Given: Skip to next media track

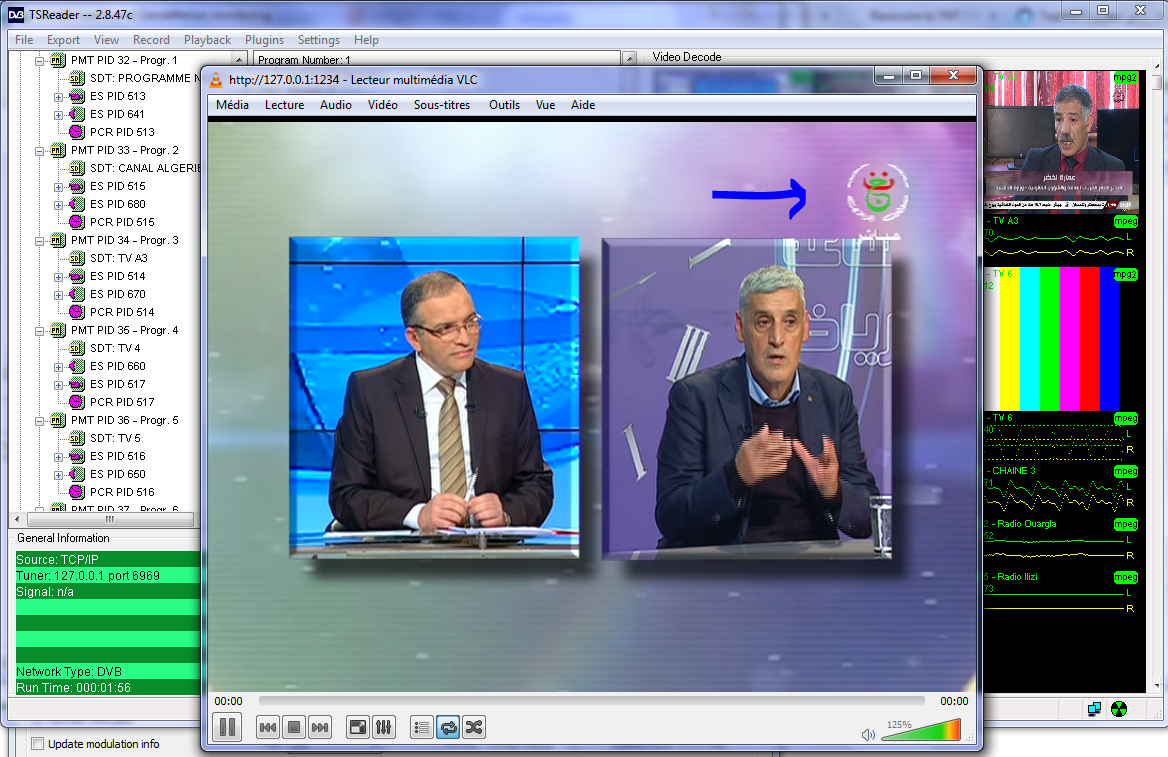Looking at the screenshot, I should coord(319,727).
